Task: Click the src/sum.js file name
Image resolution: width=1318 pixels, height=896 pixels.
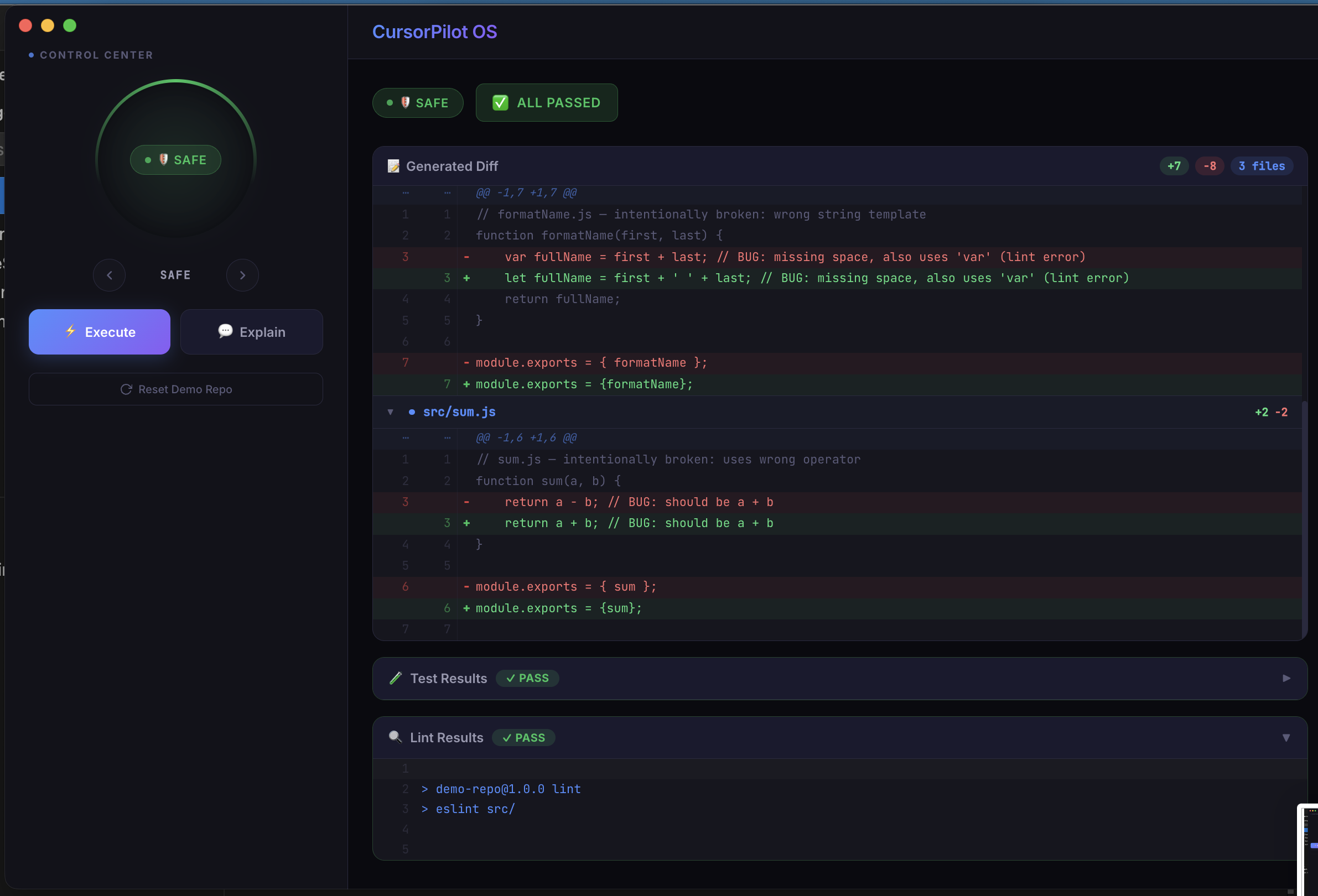Action: tap(459, 412)
